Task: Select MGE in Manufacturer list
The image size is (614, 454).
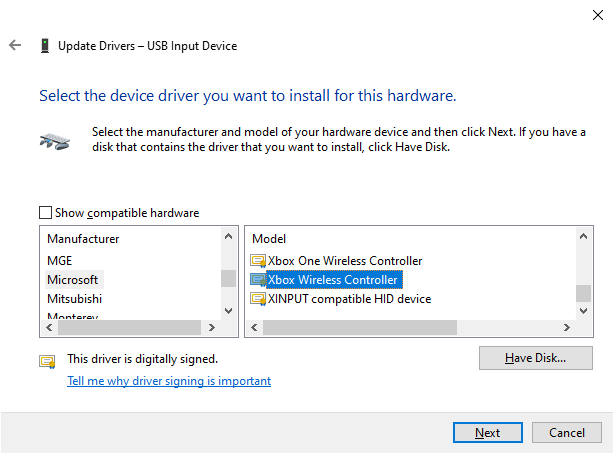Action: pyautogui.click(x=60, y=261)
